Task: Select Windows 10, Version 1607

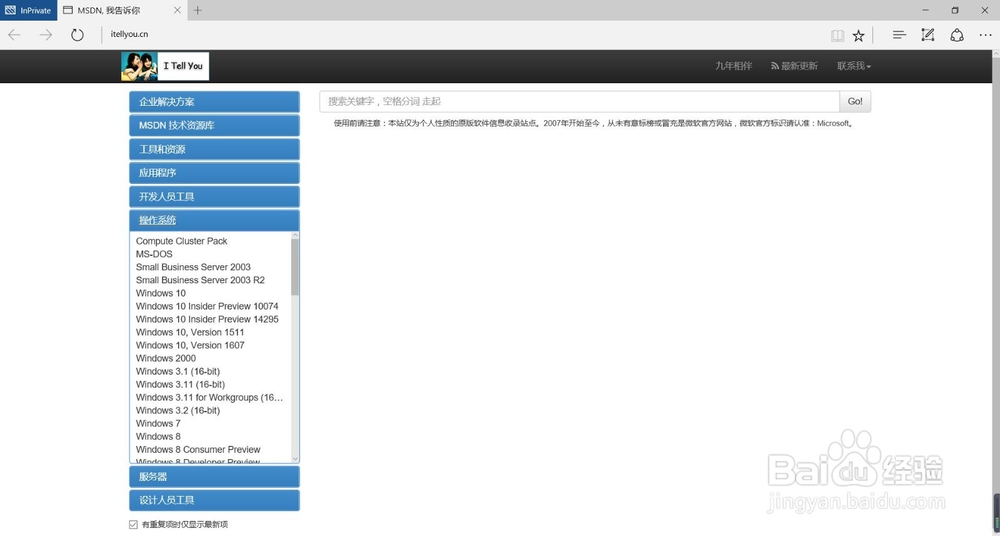Action: pos(190,345)
